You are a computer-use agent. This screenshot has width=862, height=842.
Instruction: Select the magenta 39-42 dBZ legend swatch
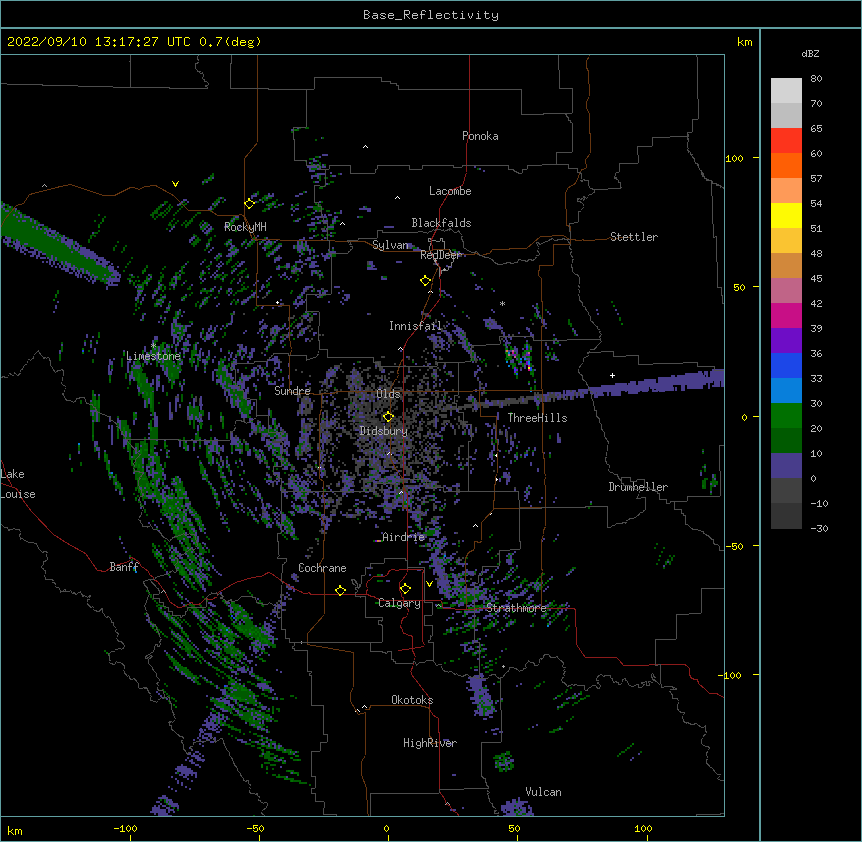(786, 315)
